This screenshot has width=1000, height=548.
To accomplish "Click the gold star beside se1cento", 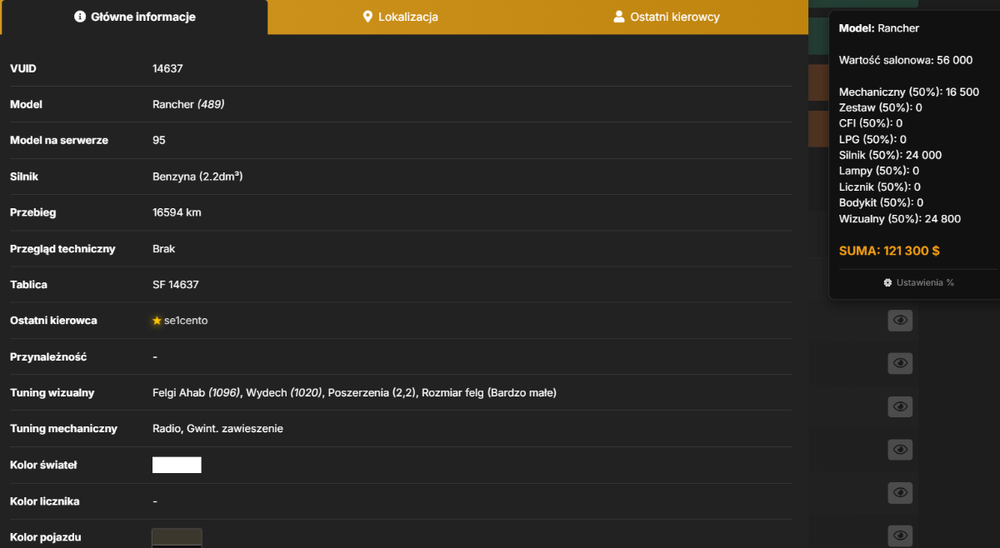I will coord(157,321).
